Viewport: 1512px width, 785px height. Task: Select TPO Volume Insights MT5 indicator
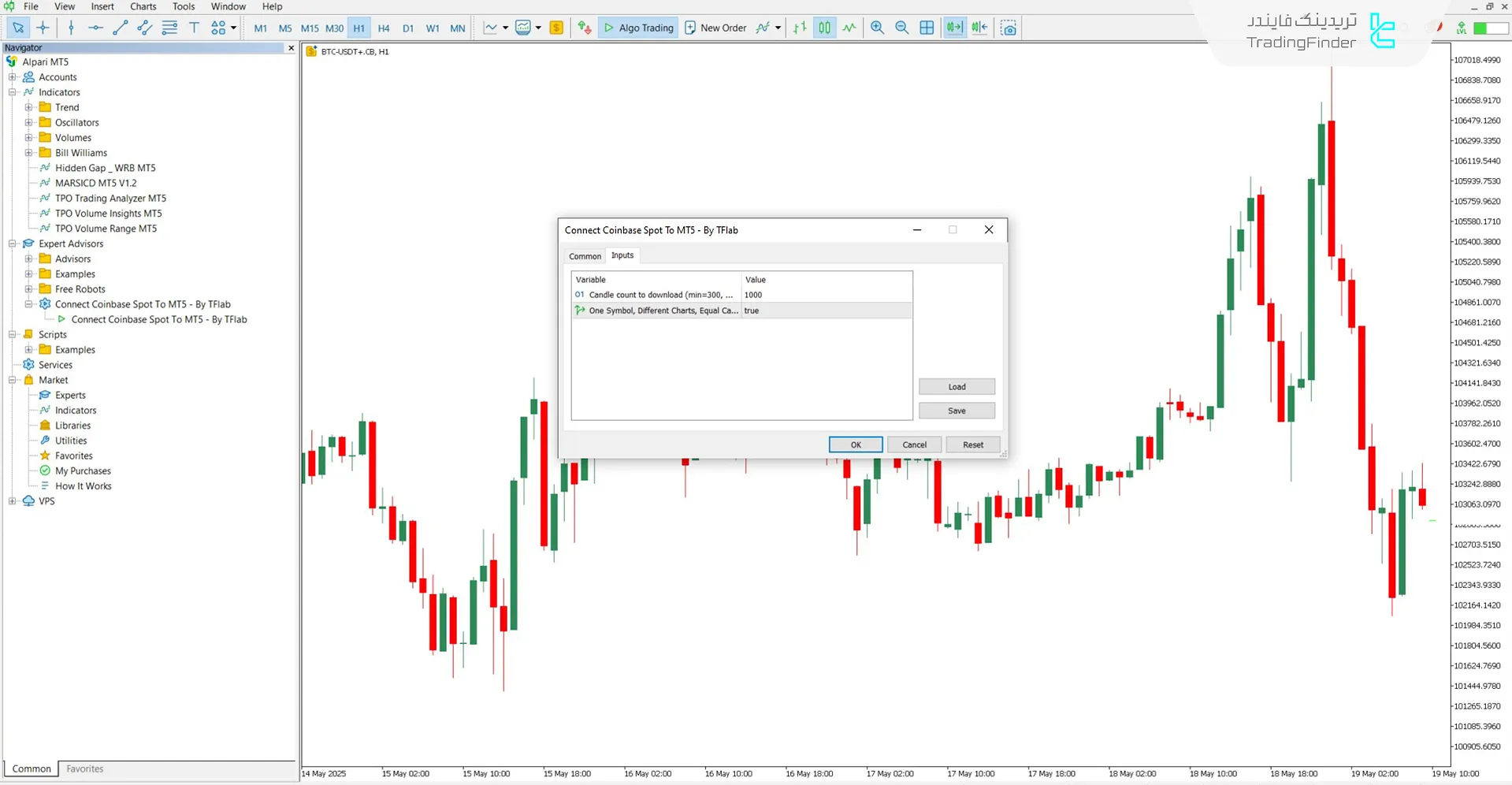click(108, 214)
